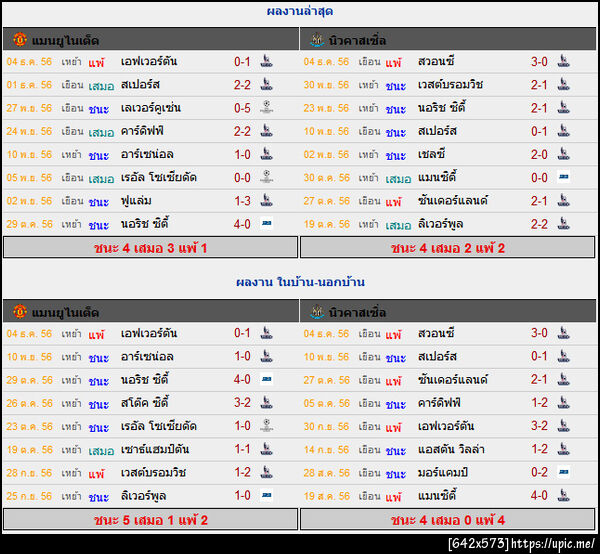
Task: Click the heading 'ผลงาน ในบ้าน-นอกบ้าน'
Action: pos(300,282)
